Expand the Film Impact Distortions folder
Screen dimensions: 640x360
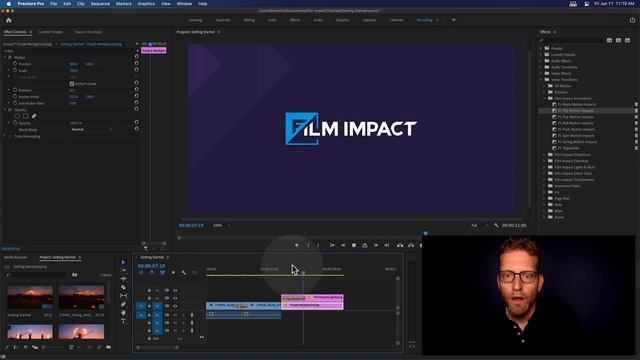[x=544, y=155]
